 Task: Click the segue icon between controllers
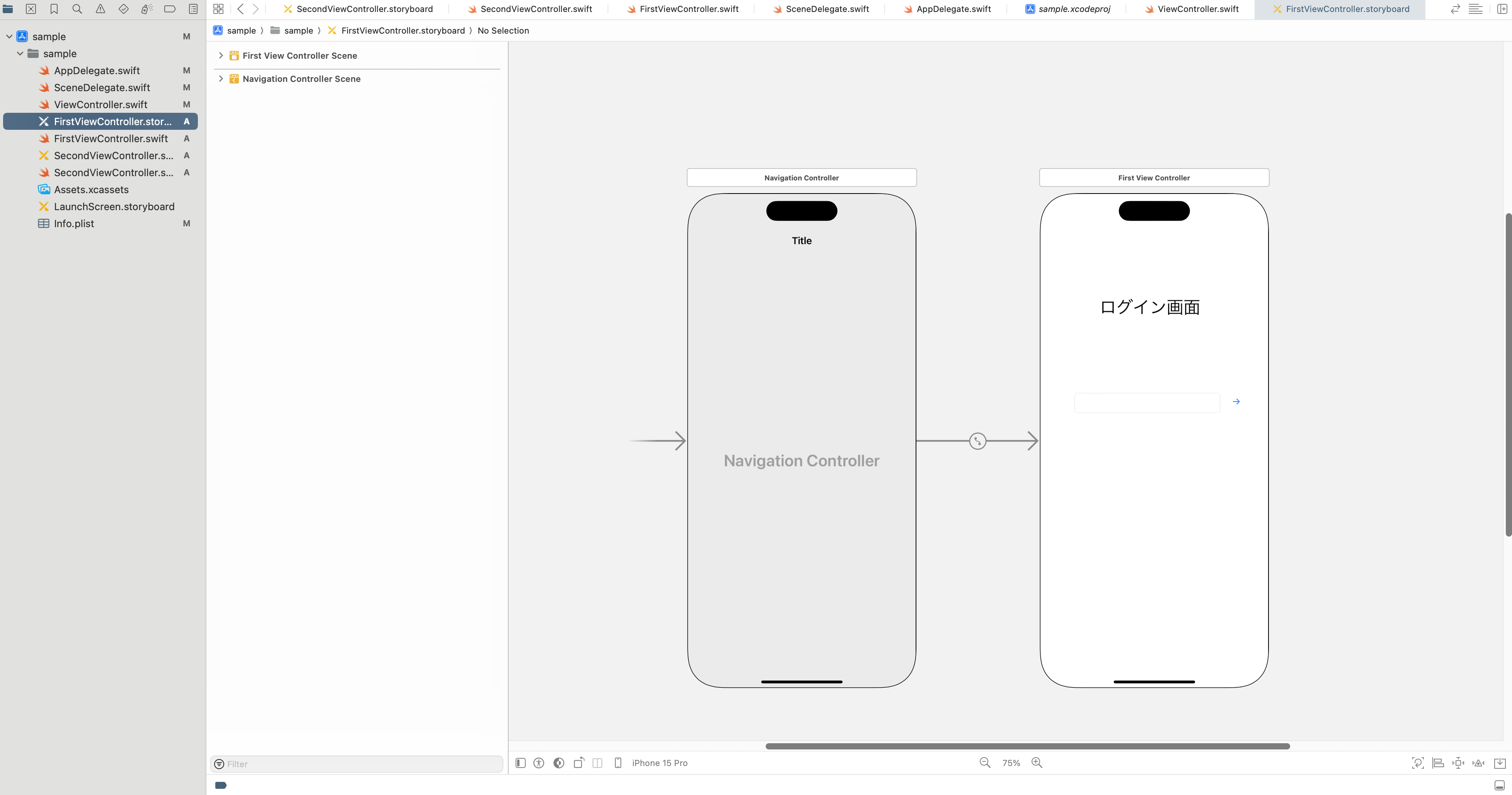coord(977,441)
